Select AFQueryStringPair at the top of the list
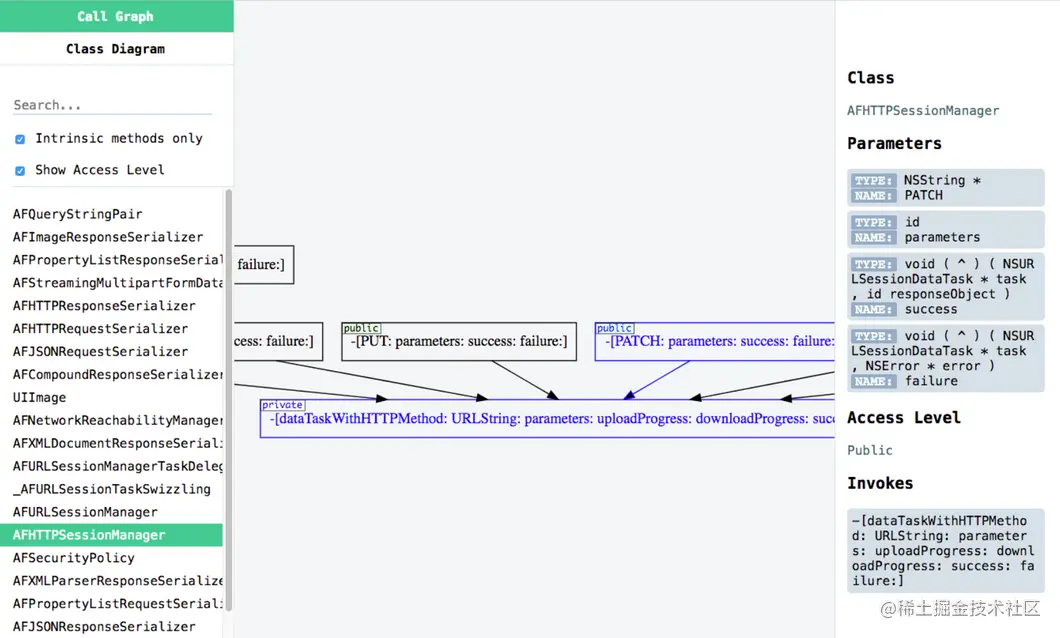 [77, 214]
